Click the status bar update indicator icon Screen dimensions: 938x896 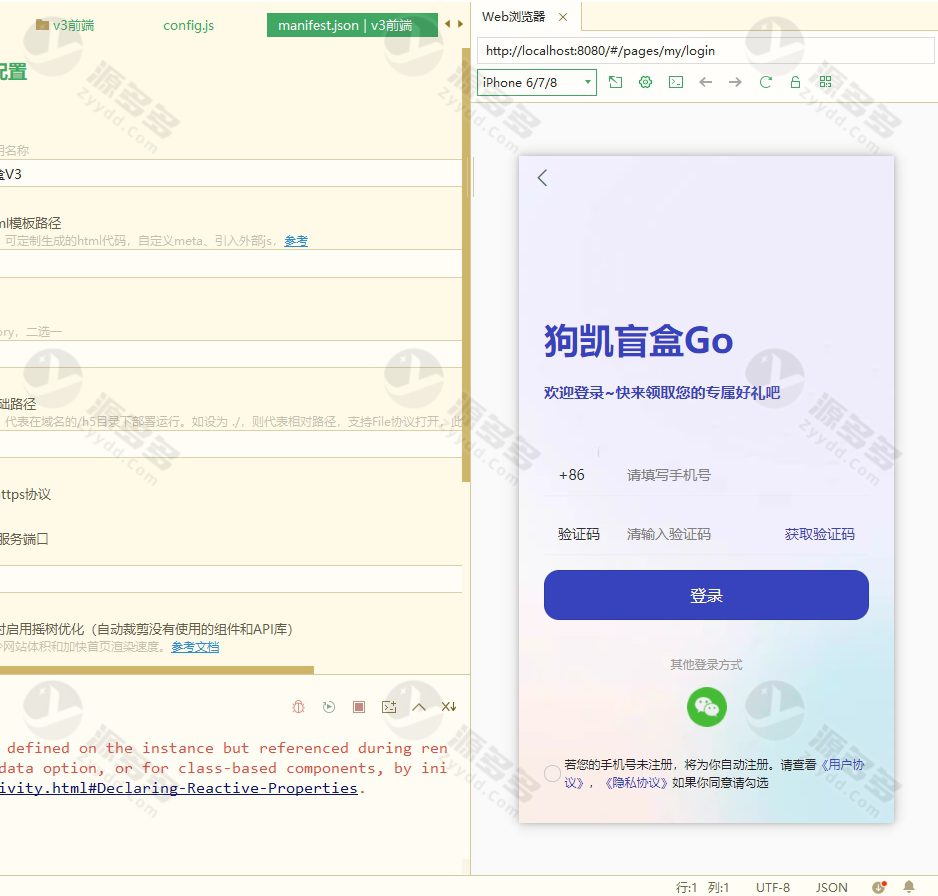(x=879, y=886)
